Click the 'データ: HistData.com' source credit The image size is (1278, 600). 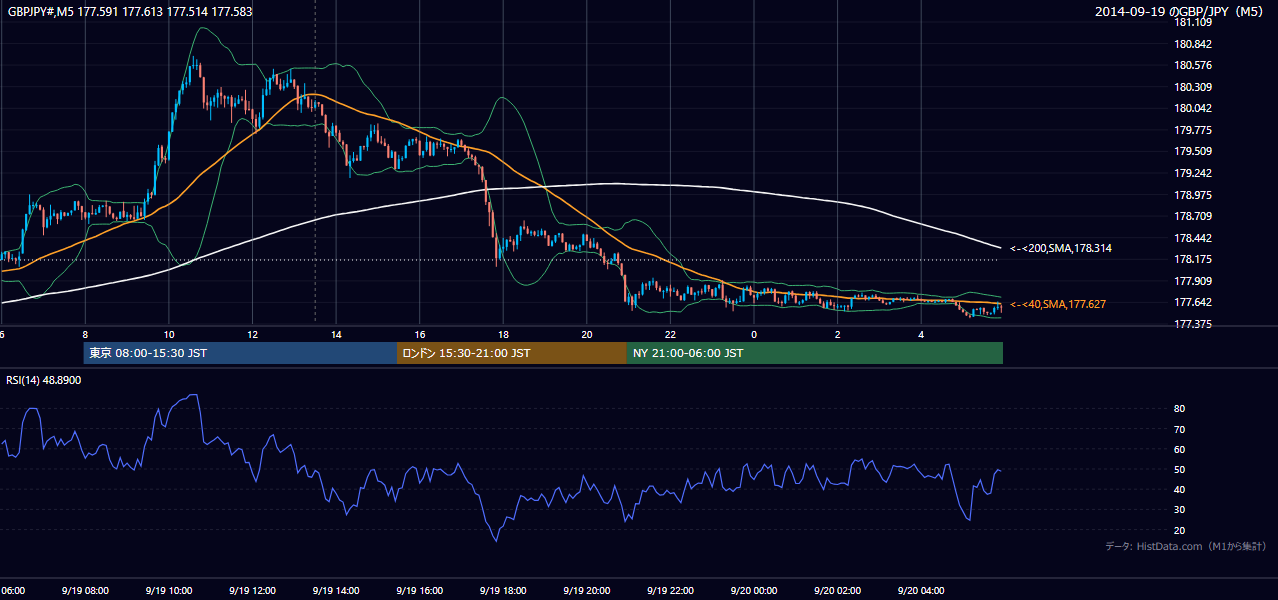[1186, 546]
